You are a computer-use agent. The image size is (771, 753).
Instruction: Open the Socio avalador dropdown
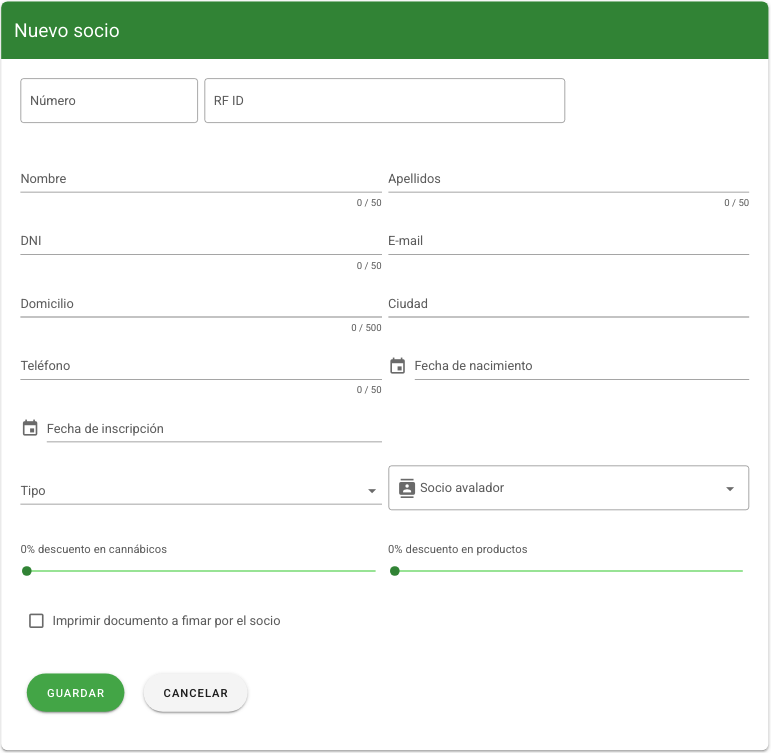568,488
